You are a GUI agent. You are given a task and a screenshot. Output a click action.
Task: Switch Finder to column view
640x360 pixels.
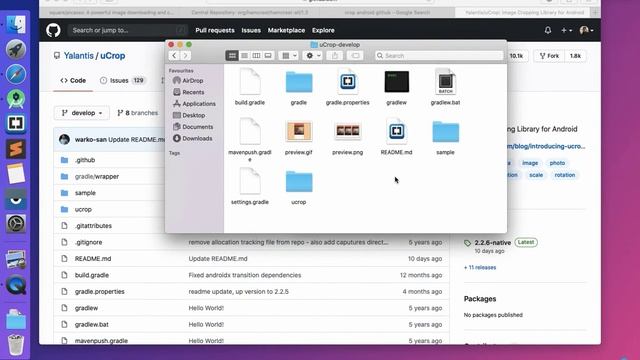[x=256, y=56]
